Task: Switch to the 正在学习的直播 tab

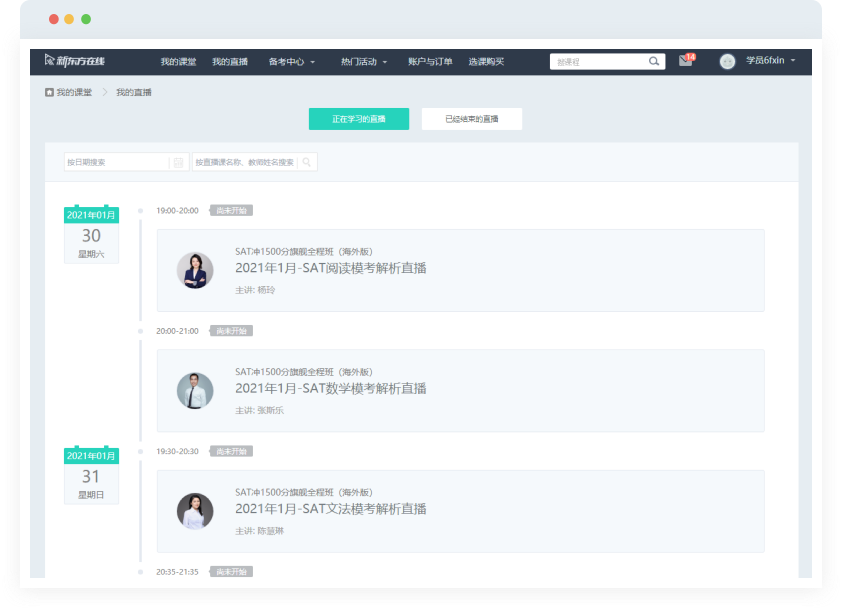Action: pyautogui.click(x=359, y=119)
